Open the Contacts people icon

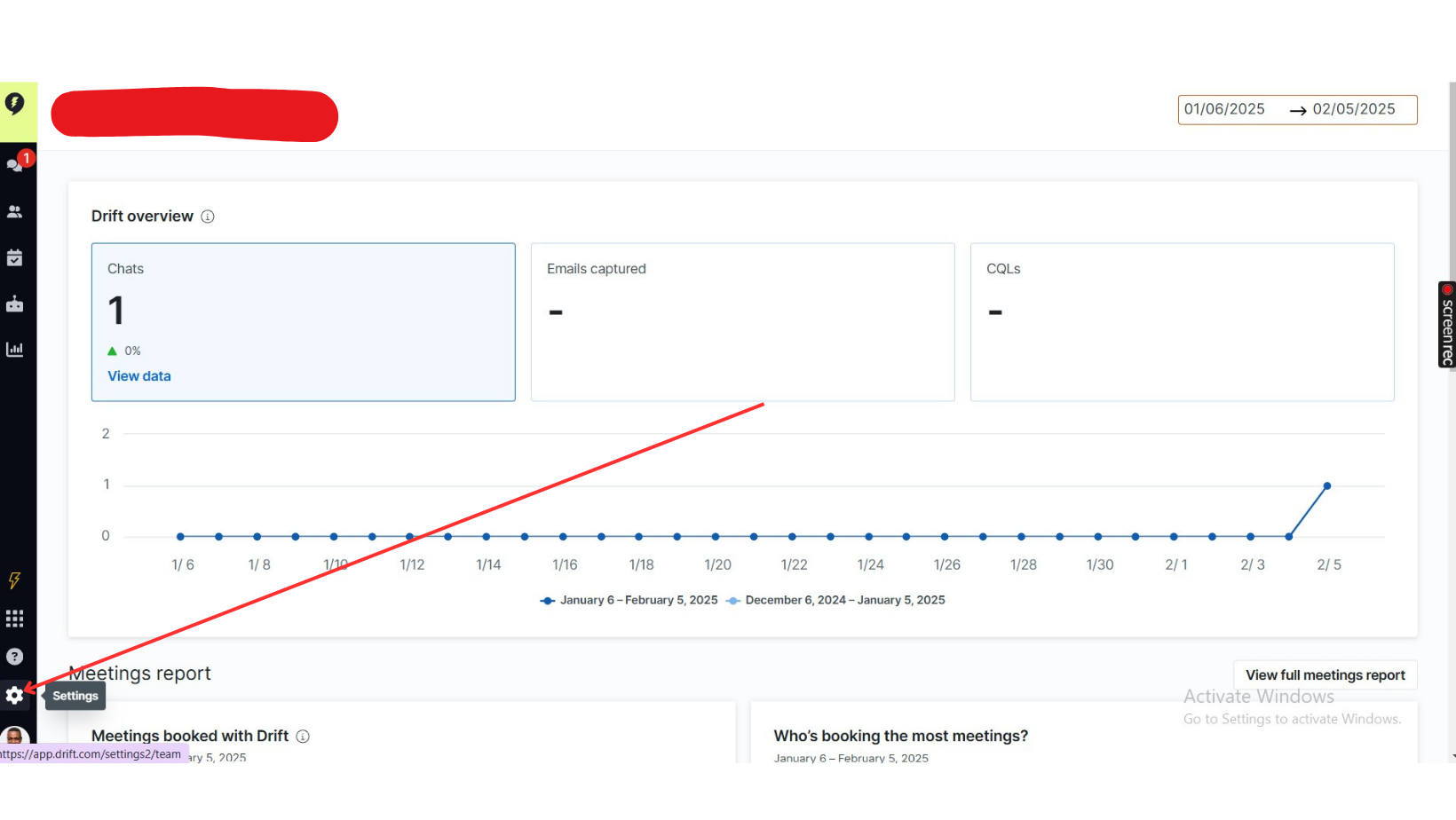tap(15, 212)
